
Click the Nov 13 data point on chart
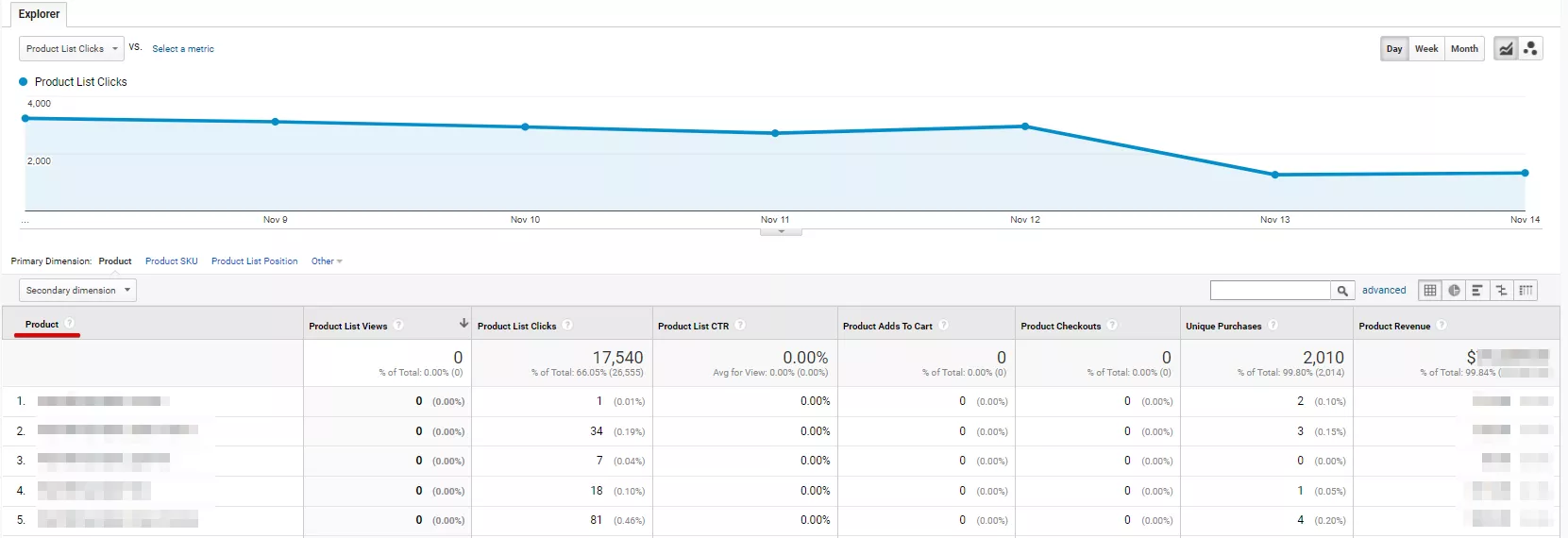click(x=1274, y=175)
